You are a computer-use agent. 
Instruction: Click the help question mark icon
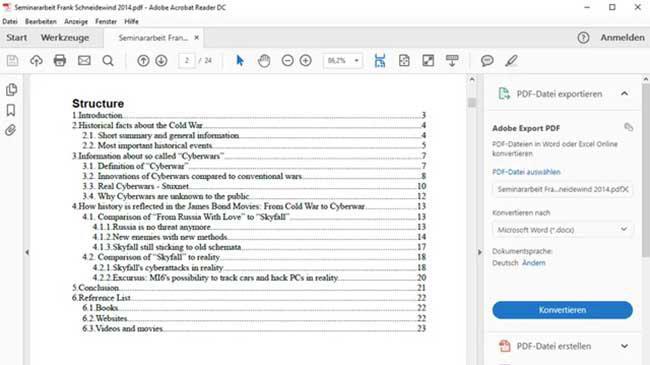583,38
